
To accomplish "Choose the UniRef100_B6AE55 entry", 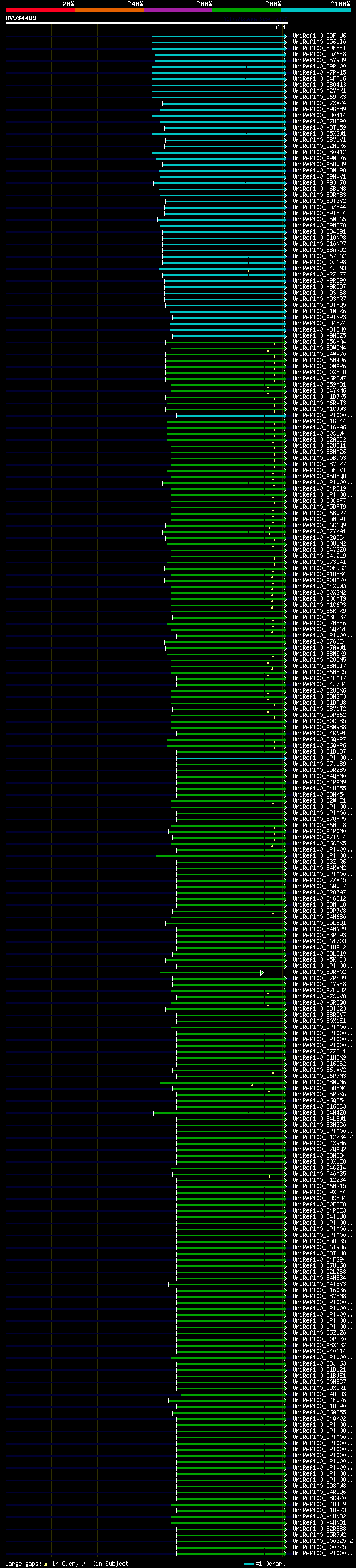I will [x=319, y=1413].
